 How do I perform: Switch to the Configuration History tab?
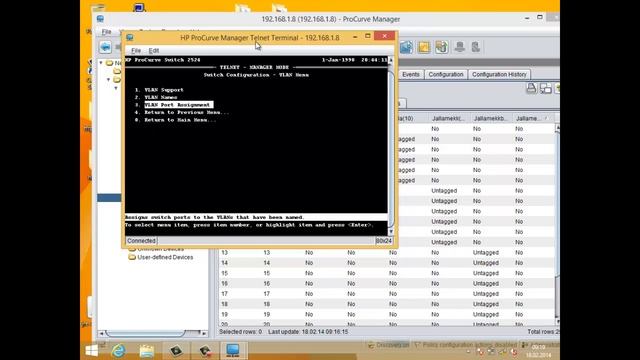click(499, 74)
